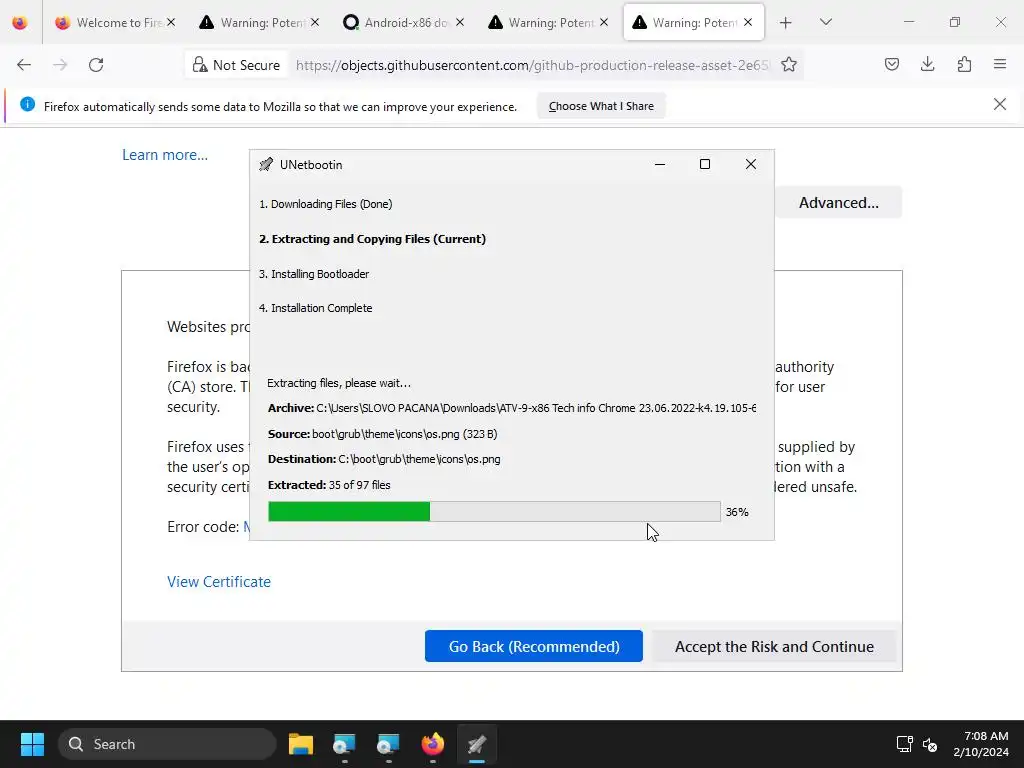Screen dimensions: 1024x768
Task: Click the Source os.png file line
Action: [382, 434]
